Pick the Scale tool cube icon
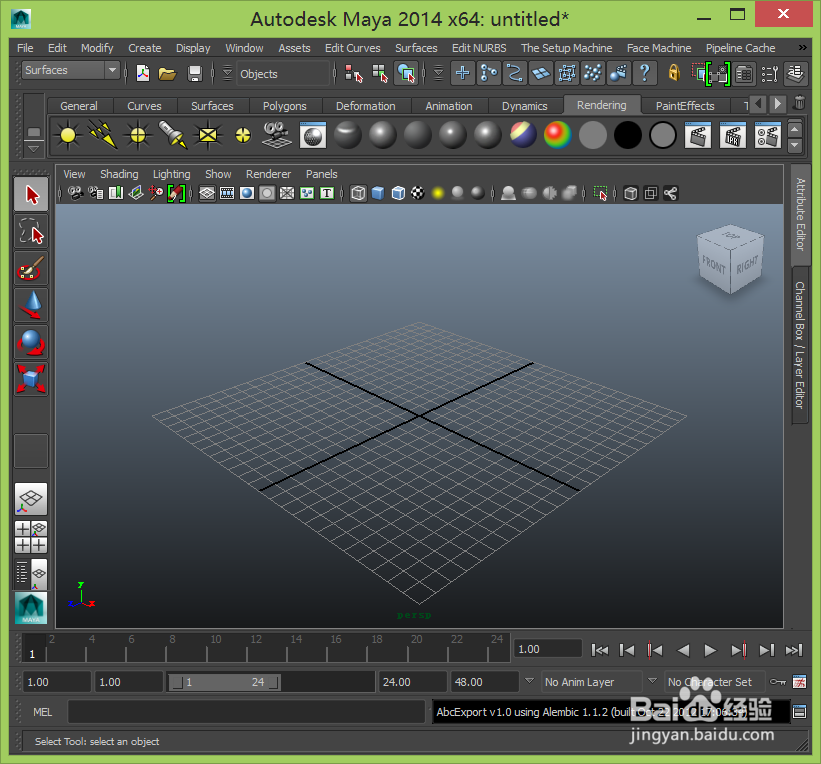 coord(31,379)
